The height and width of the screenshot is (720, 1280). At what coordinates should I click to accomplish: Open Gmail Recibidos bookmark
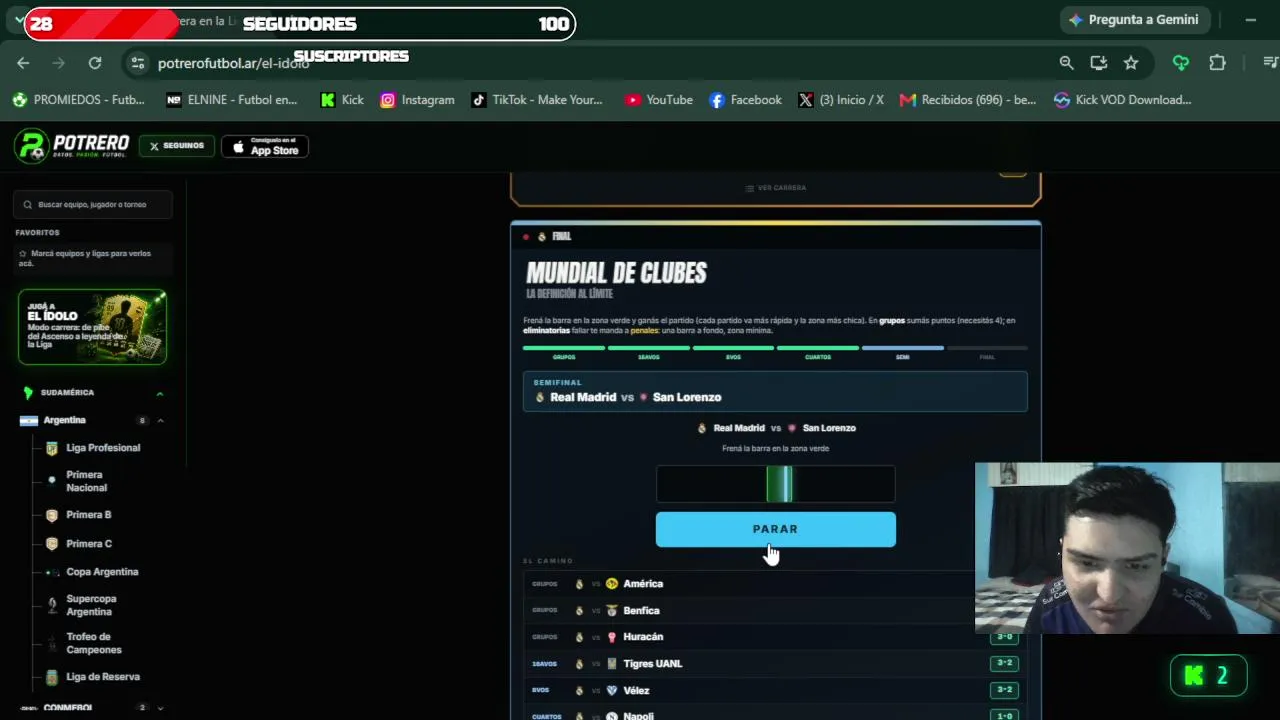(x=968, y=100)
